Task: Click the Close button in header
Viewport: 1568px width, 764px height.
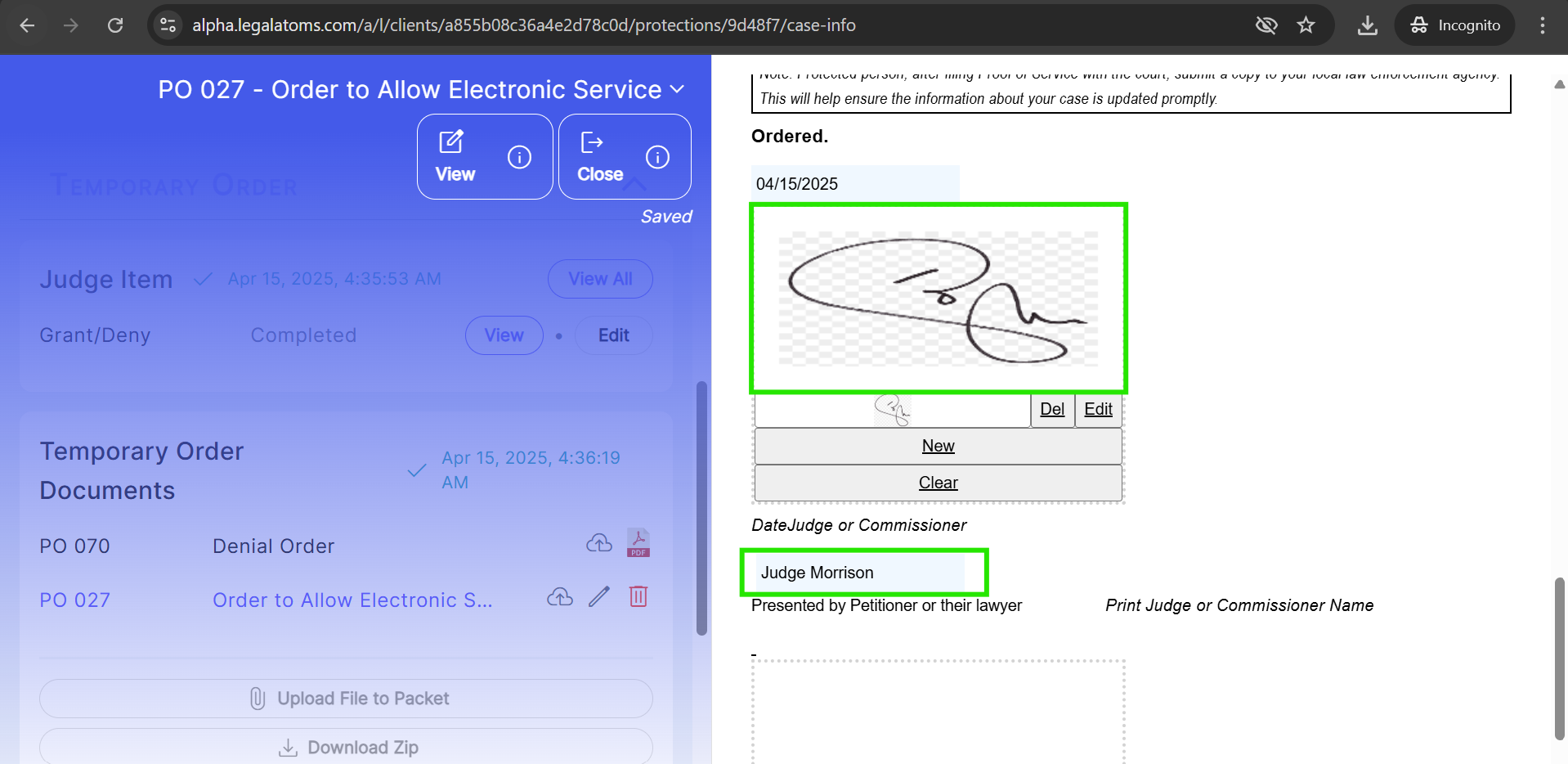Action: [x=600, y=156]
